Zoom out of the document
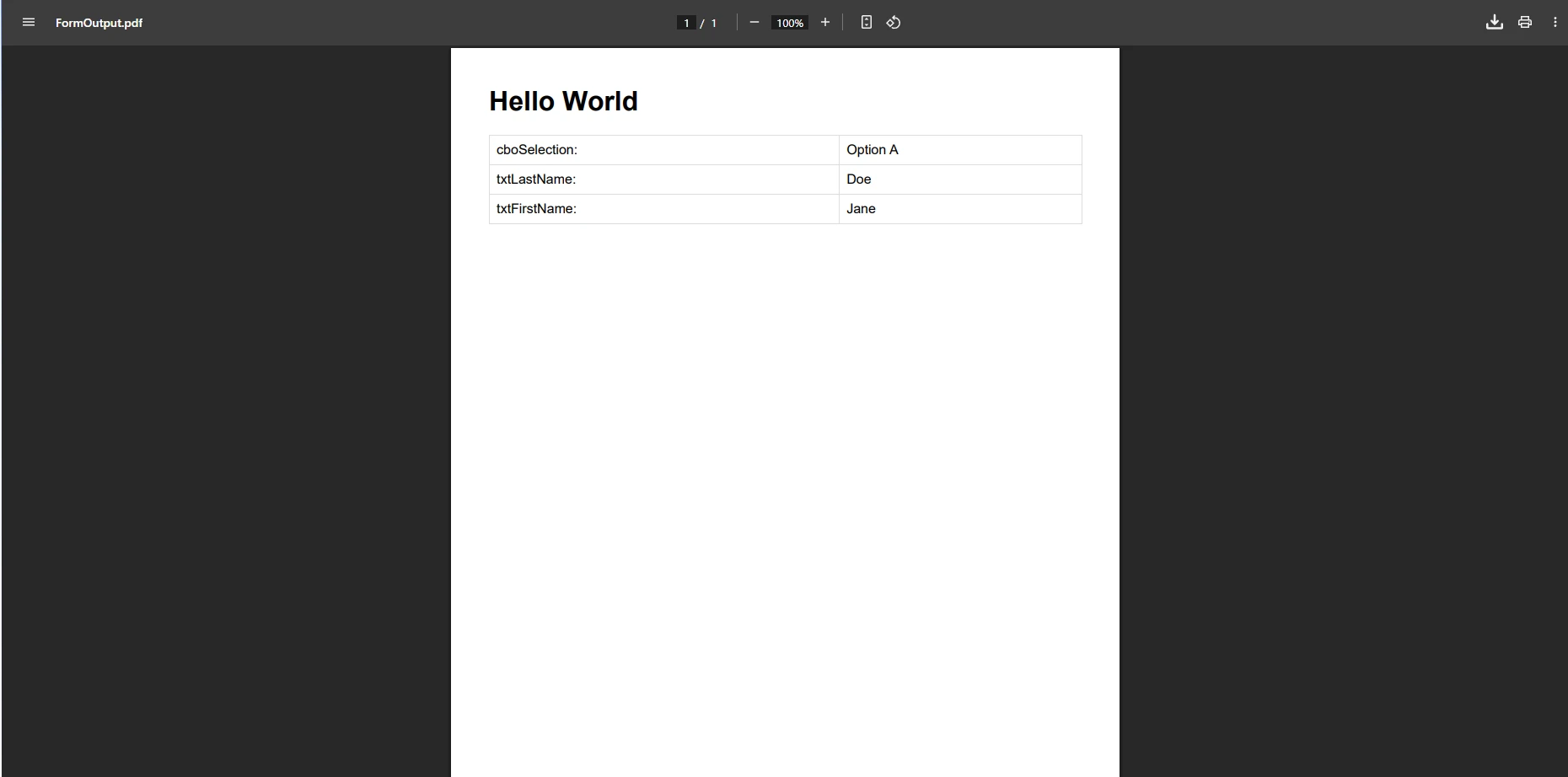The height and width of the screenshot is (777, 1568). [x=754, y=23]
